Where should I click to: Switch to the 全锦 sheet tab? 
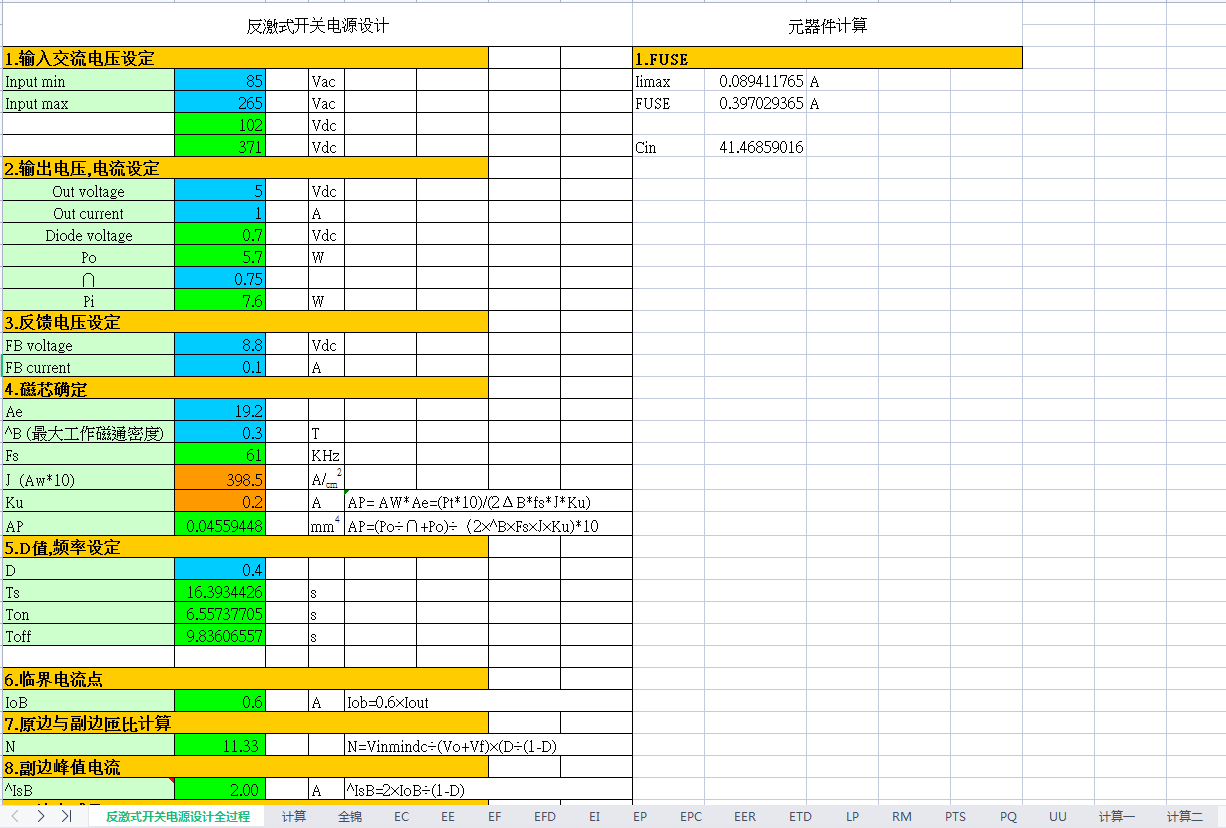[348, 816]
